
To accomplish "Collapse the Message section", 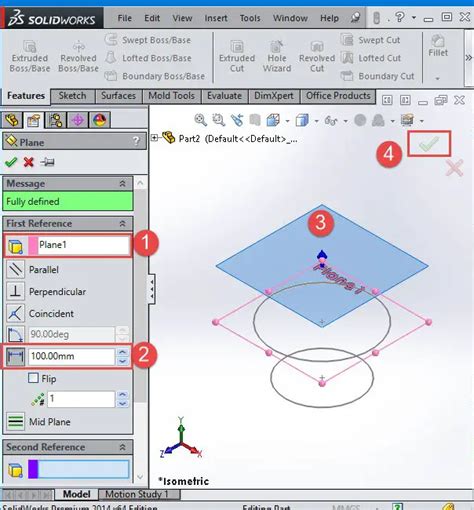I will 123,184.
